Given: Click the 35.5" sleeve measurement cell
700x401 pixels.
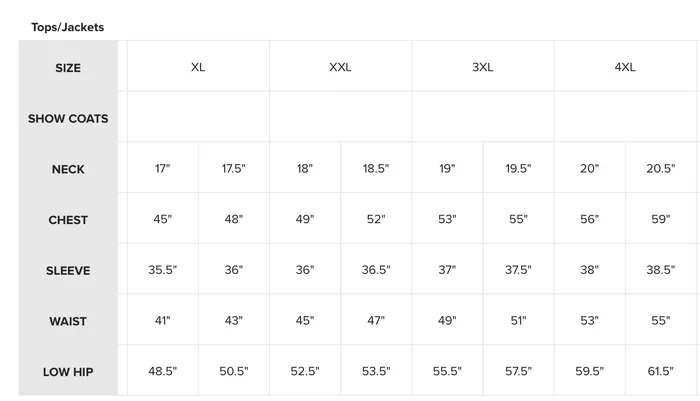Looking at the screenshot, I should 162,270.
